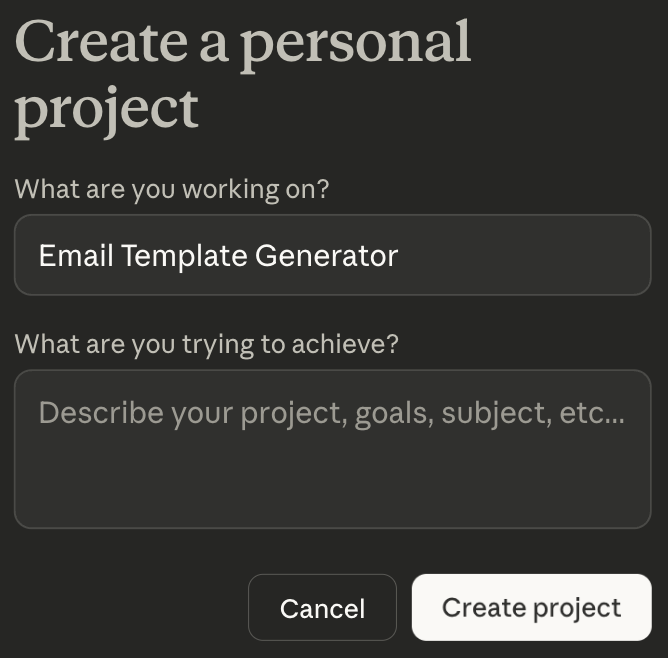
Task: Click on the 'Email Template Generator' text
Action: [218, 256]
